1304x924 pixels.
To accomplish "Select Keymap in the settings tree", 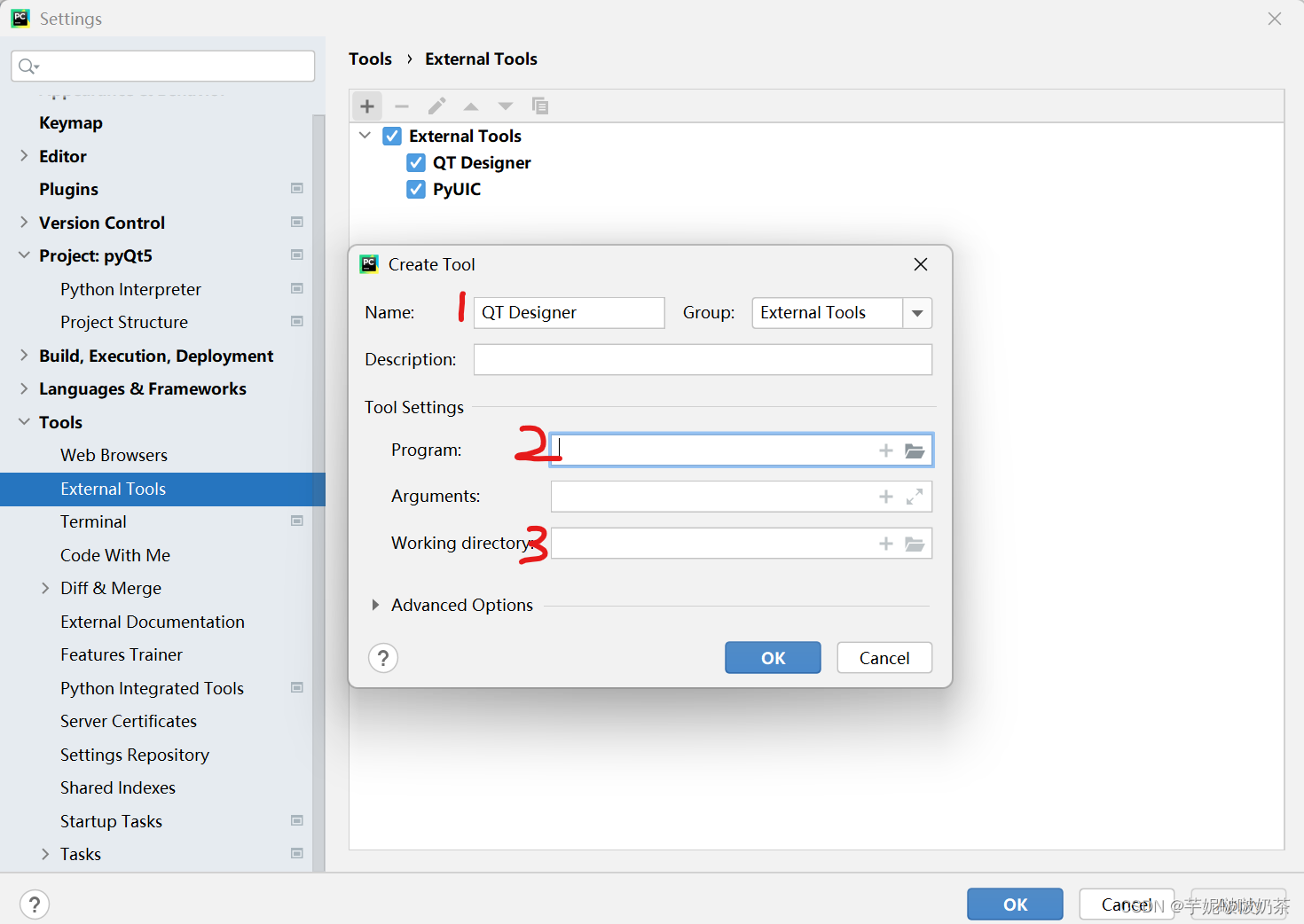I will [x=71, y=122].
